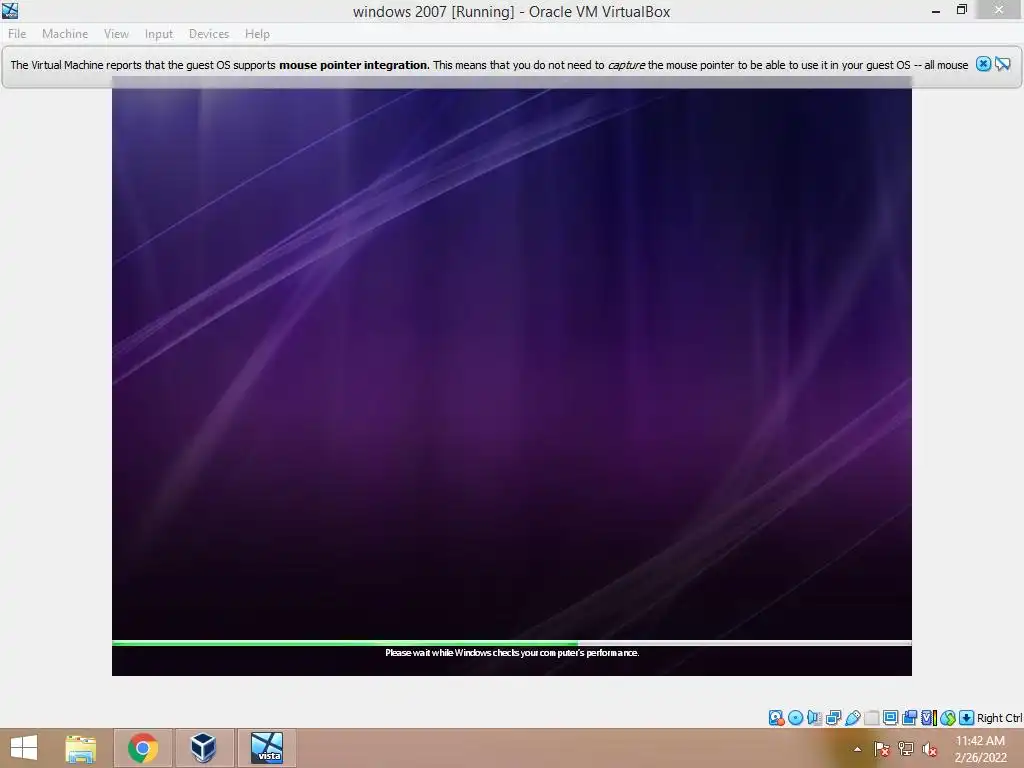The image size is (1024, 768).
Task: Open the Input menu
Action: click(159, 34)
